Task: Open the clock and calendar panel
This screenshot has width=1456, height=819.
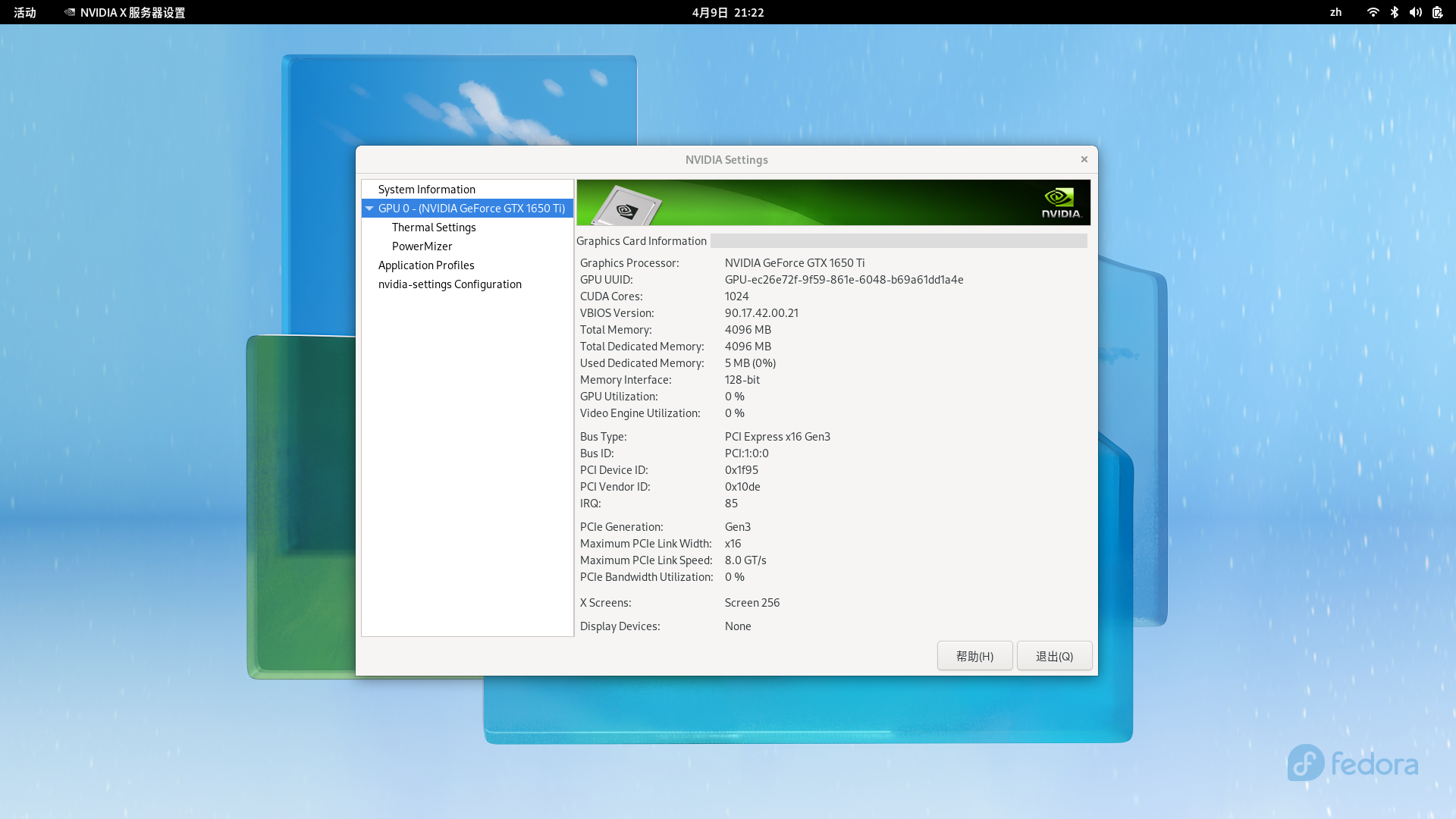Action: (727, 12)
